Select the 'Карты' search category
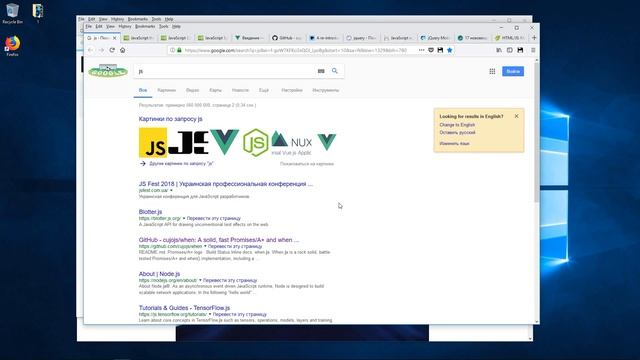The image size is (640, 360). (x=216, y=90)
